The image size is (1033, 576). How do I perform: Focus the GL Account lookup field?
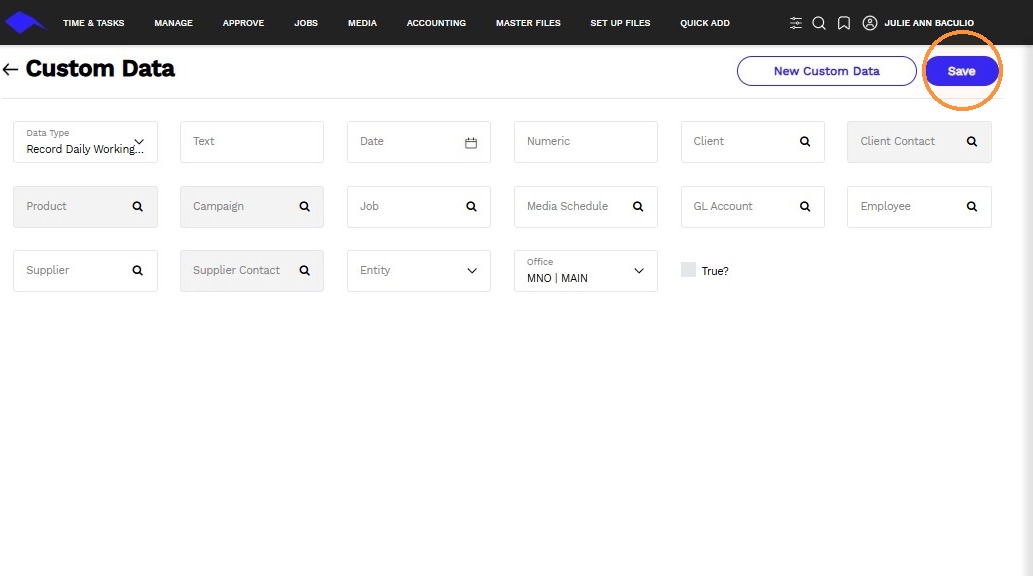[752, 206]
